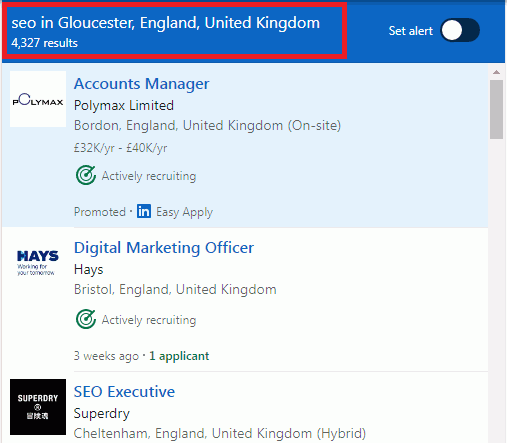The width and height of the screenshot is (507, 443).
Task: Click the Actively recruiting icon under Polymax
Action: [x=86, y=175]
